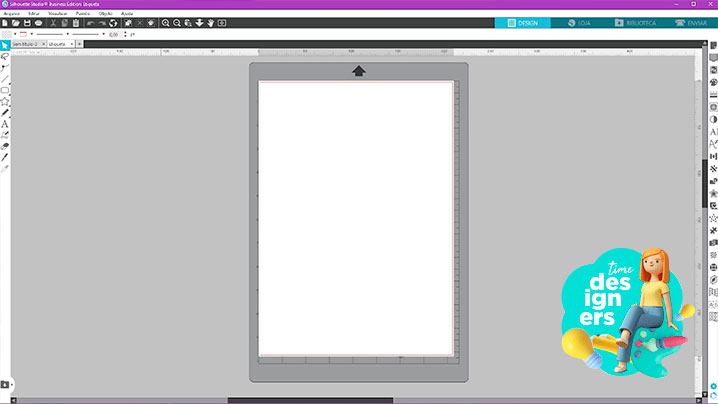Select the Knife tool
This screenshot has height=404, width=718.
(x=5, y=158)
